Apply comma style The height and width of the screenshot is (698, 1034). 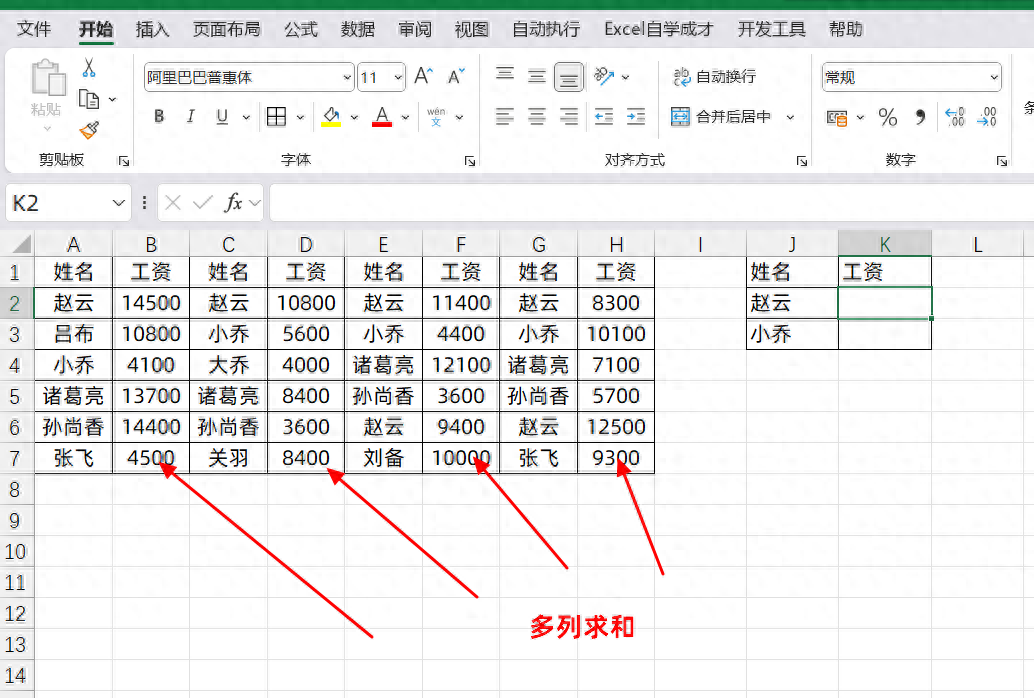point(920,117)
